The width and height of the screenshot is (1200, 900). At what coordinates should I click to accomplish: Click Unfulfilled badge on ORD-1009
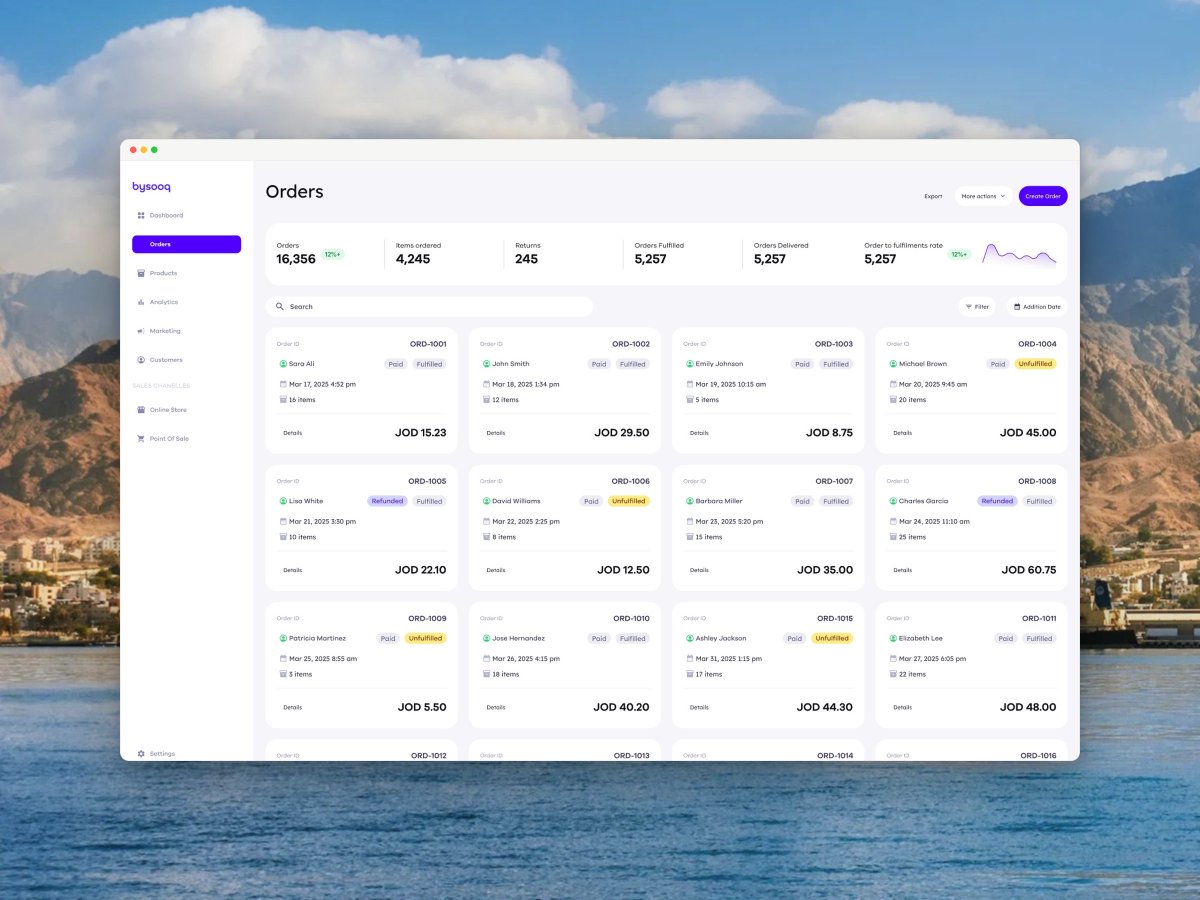point(425,638)
